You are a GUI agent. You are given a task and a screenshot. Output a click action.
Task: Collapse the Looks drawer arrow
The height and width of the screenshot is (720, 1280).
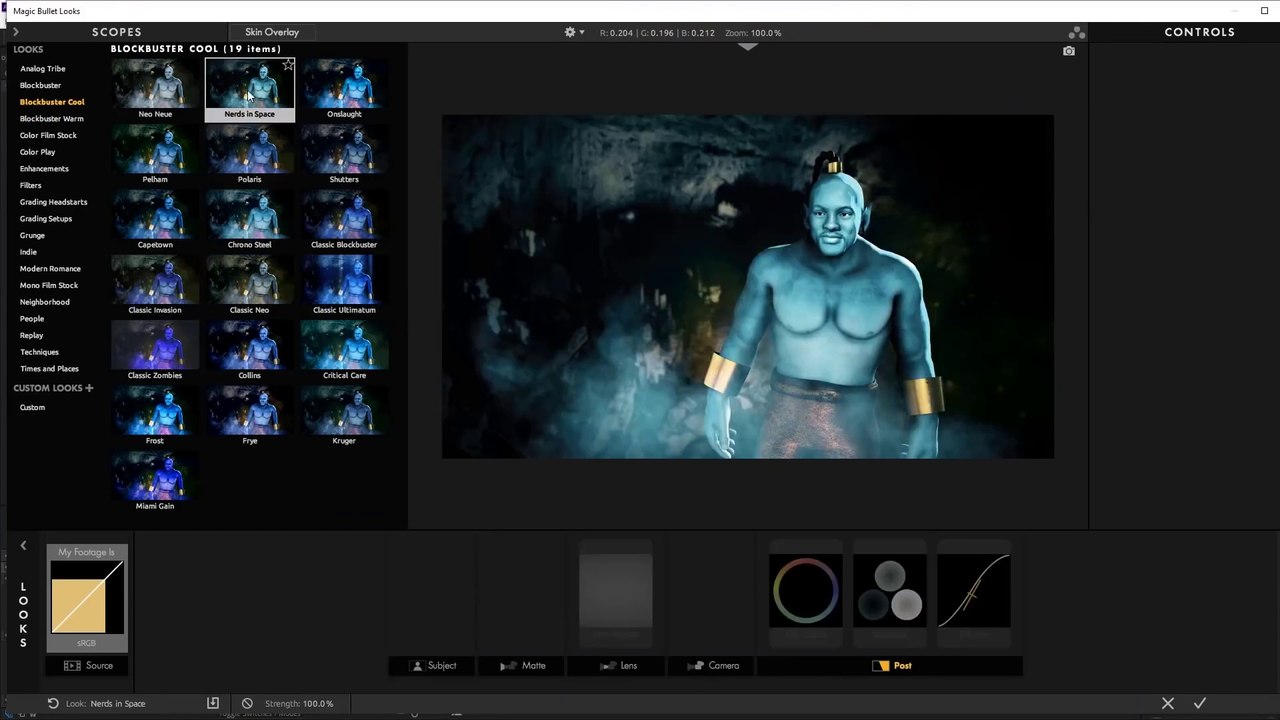point(23,546)
